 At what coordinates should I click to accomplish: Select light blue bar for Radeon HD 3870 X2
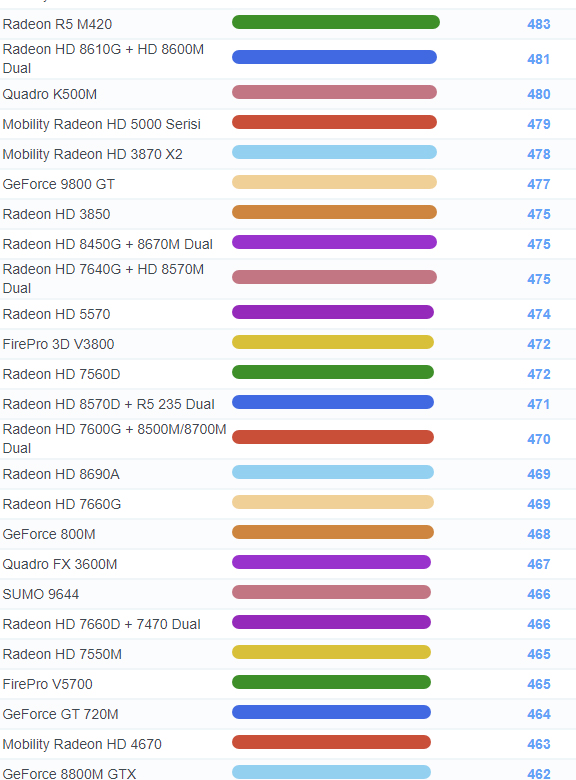pyautogui.click(x=334, y=152)
